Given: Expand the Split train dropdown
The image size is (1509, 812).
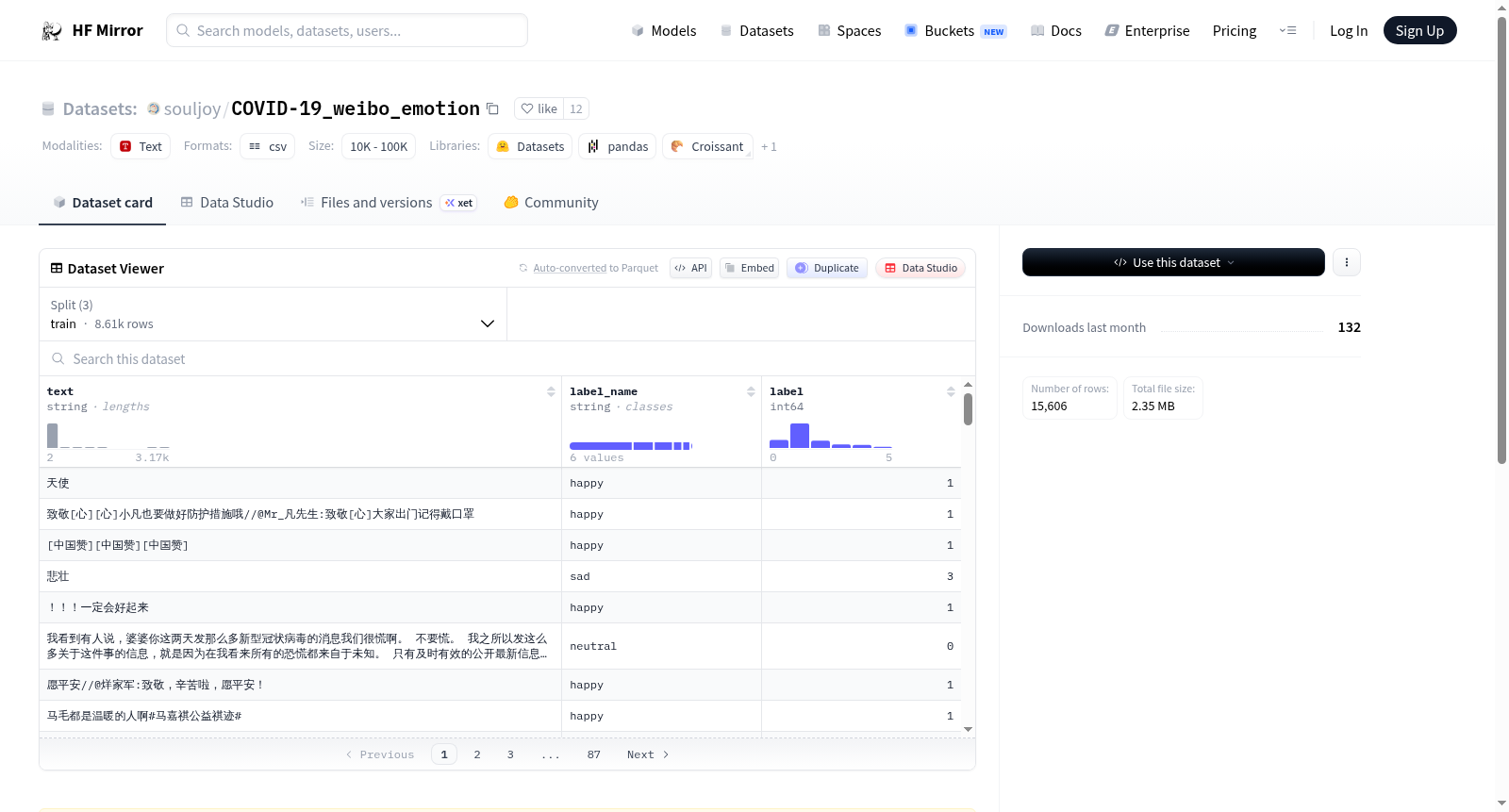Looking at the screenshot, I should (273, 314).
